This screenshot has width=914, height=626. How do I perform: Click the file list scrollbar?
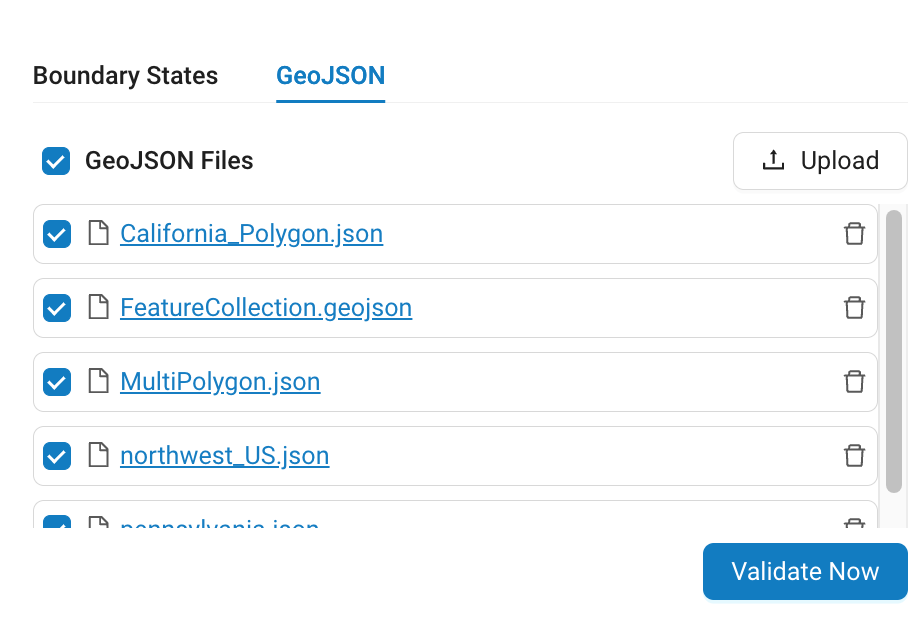click(x=893, y=350)
